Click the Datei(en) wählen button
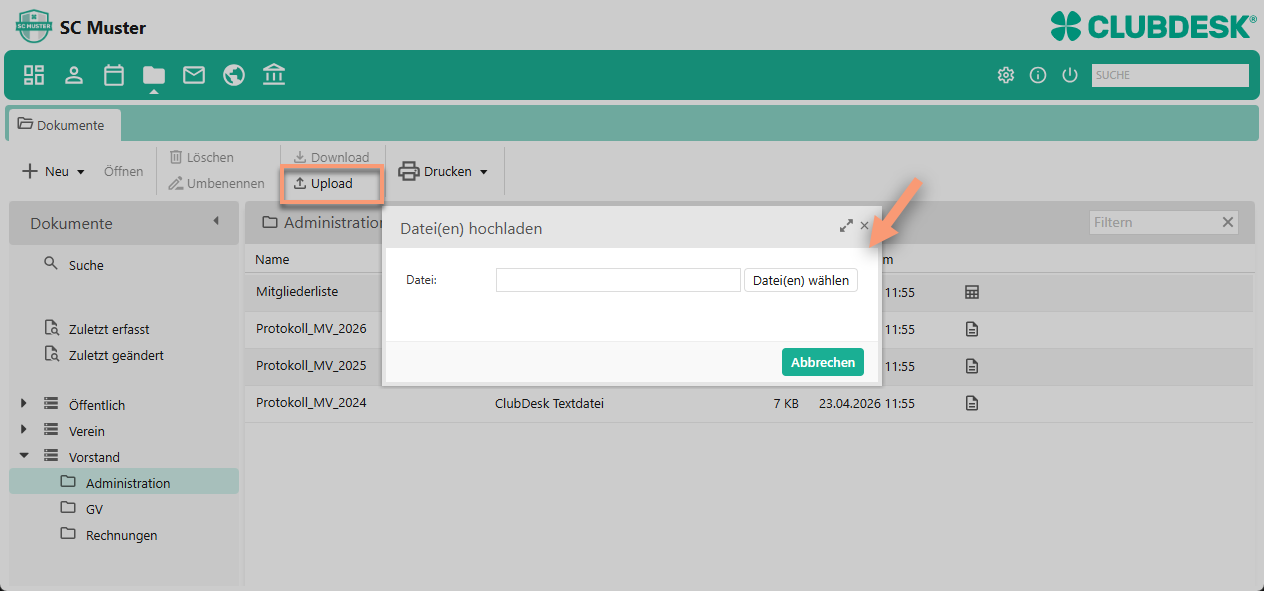The width and height of the screenshot is (1264, 591). [x=801, y=280]
